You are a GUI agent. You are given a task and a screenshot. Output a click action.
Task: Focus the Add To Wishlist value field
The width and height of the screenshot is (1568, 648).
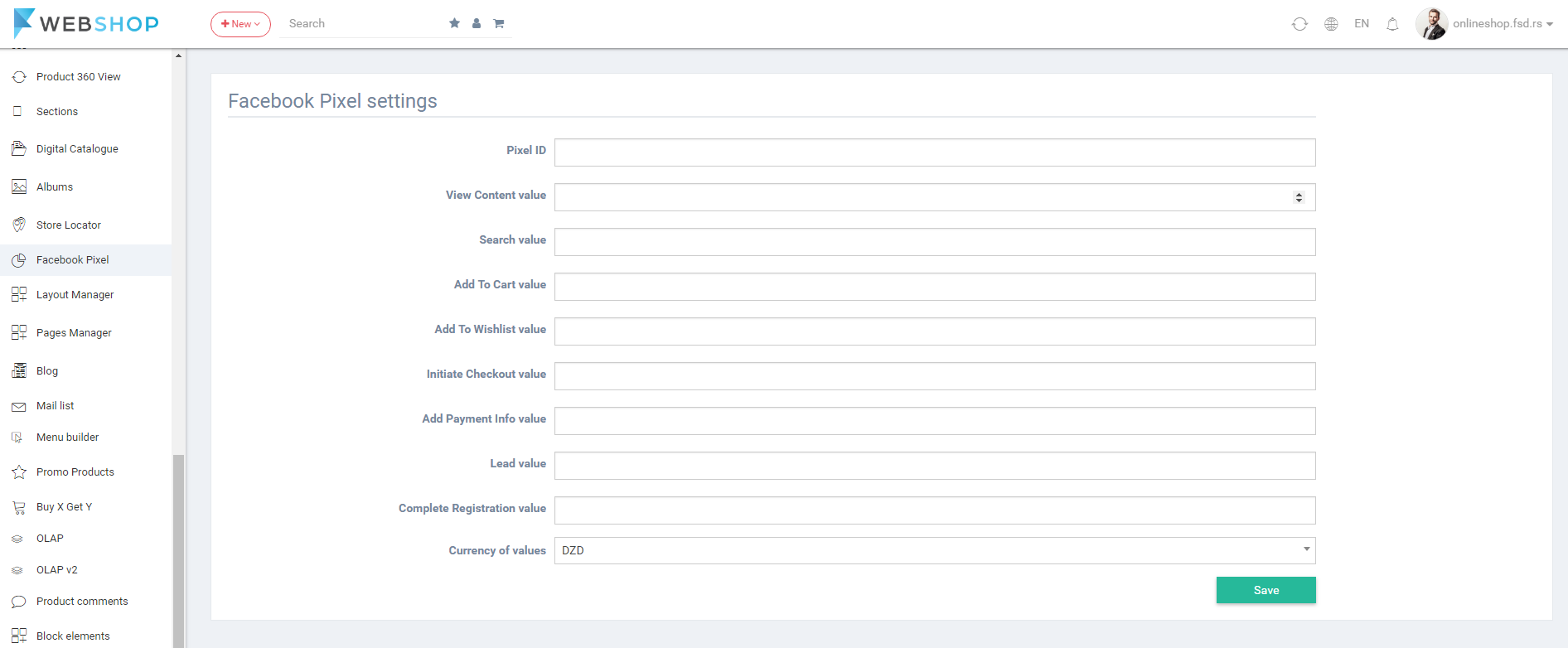tap(935, 331)
